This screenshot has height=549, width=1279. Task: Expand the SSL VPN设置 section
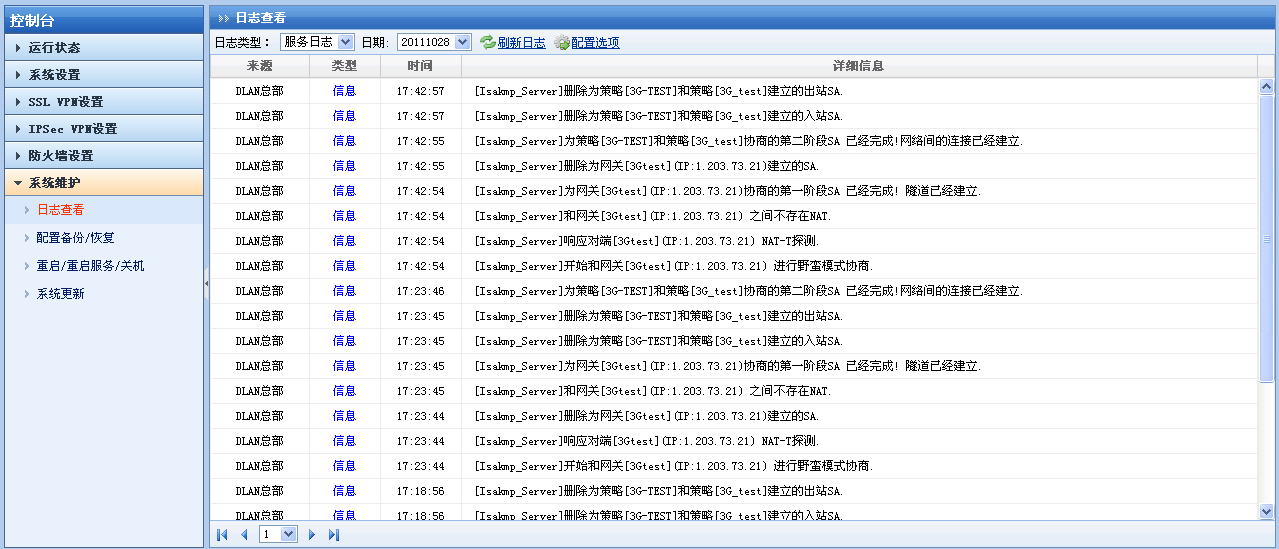click(65, 101)
